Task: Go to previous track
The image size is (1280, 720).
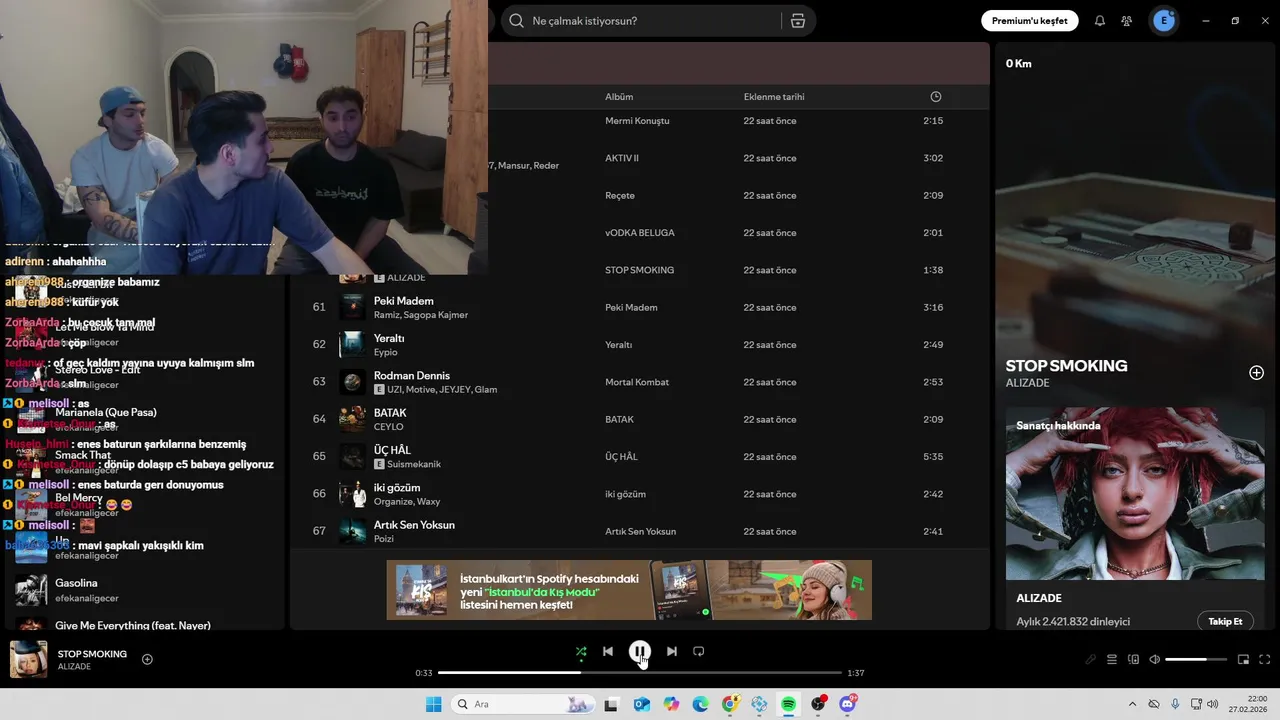Action: click(x=608, y=651)
